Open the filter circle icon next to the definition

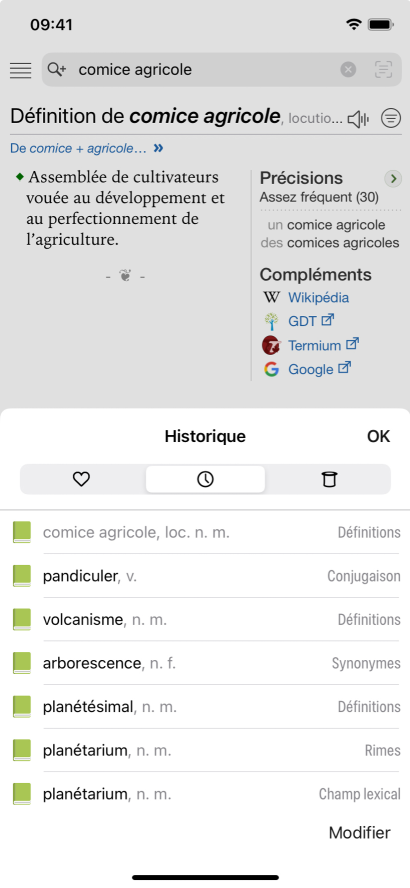391,118
